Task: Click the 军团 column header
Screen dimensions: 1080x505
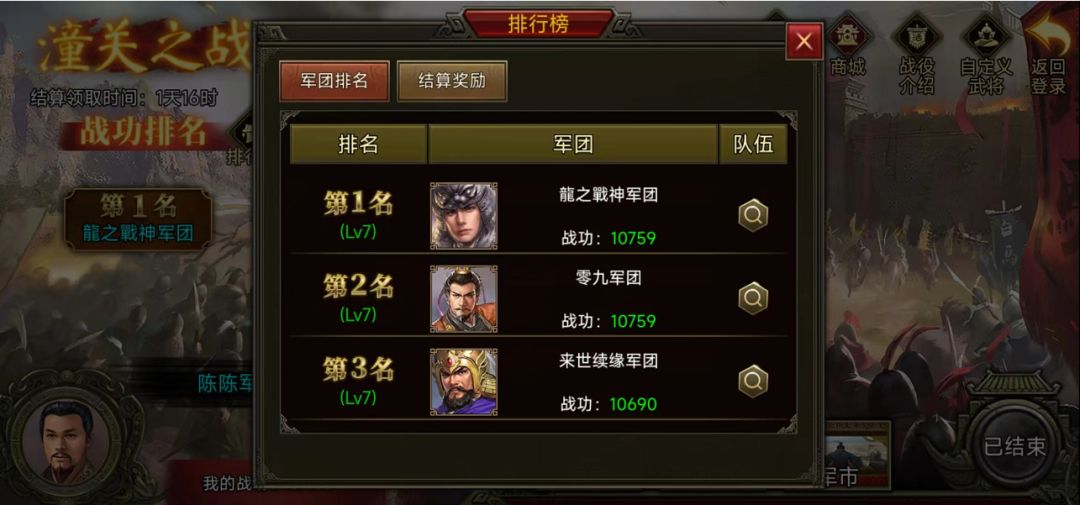Action: click(573, 144)
